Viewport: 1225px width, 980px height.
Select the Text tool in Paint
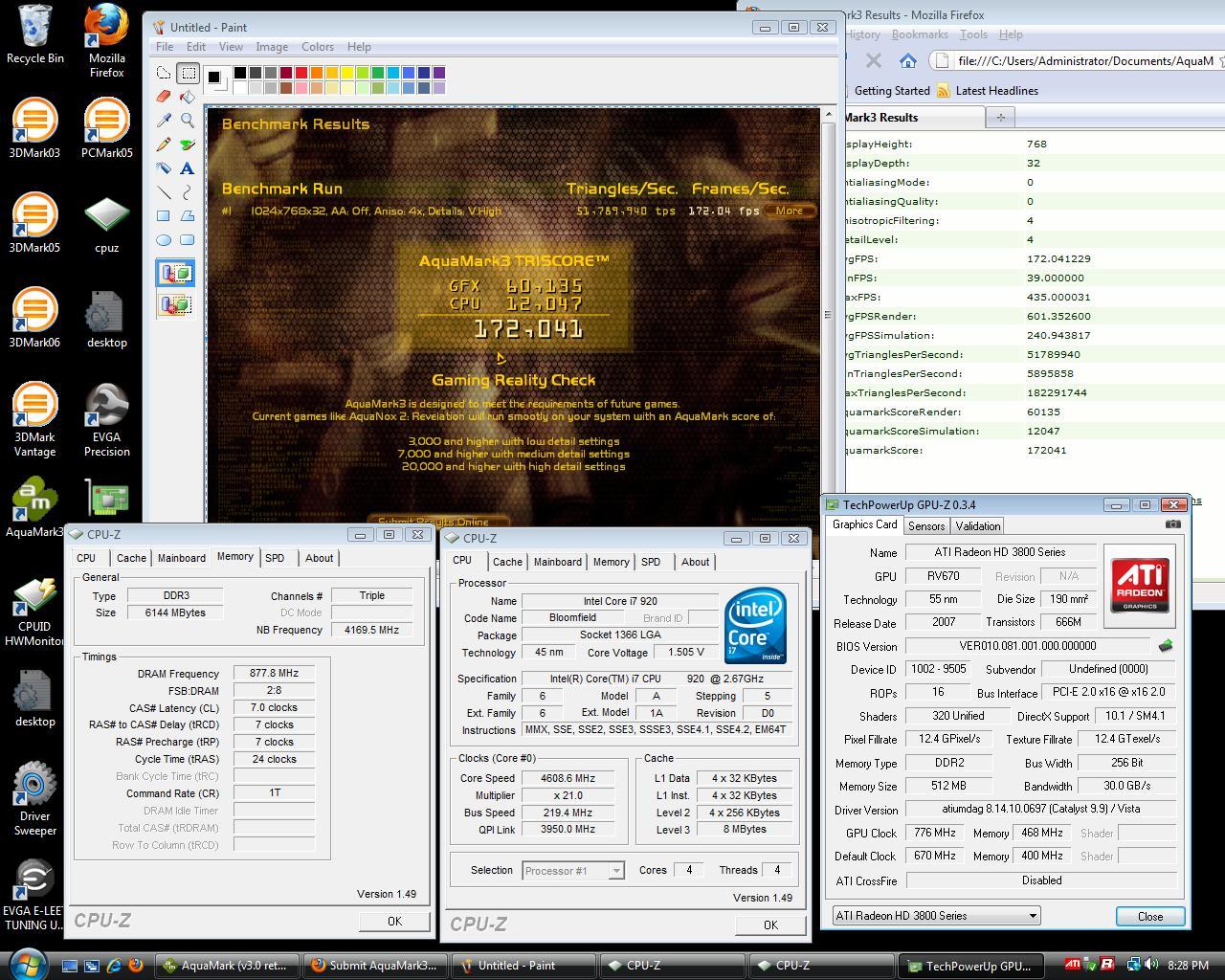pyautogui.click(x=188, y=168)
